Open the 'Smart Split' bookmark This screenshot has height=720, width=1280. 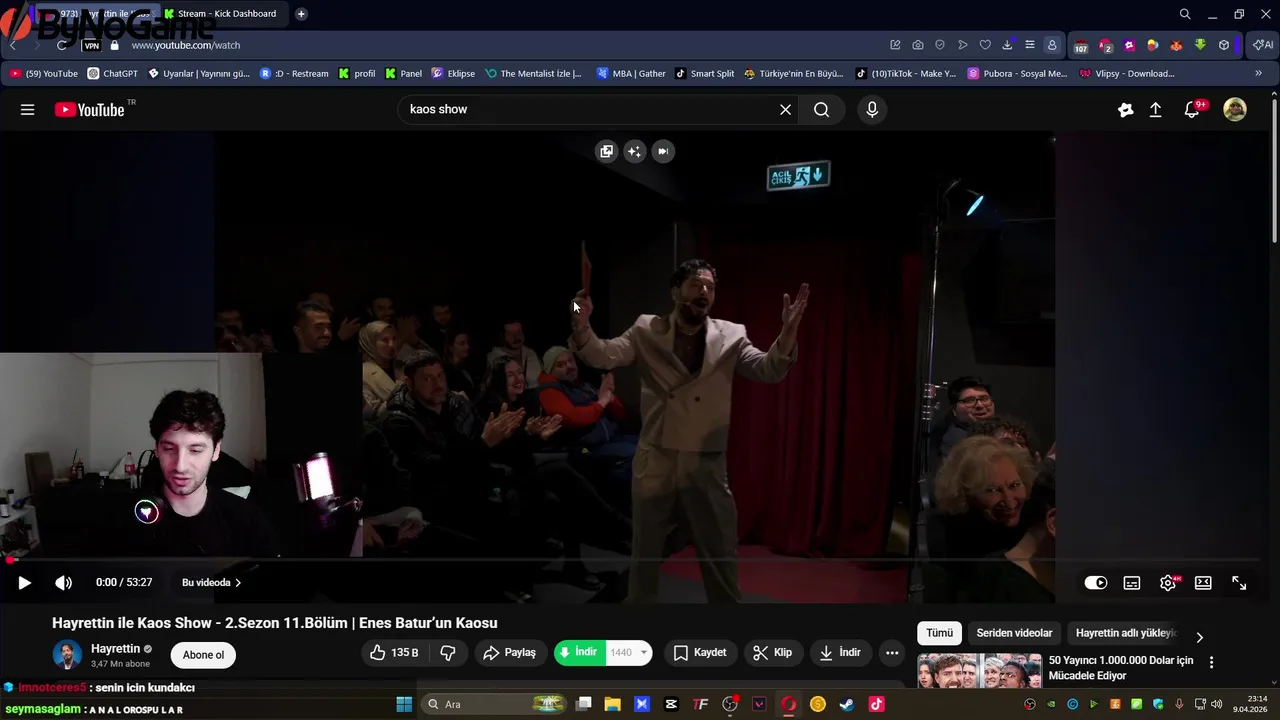click(704, 73)
